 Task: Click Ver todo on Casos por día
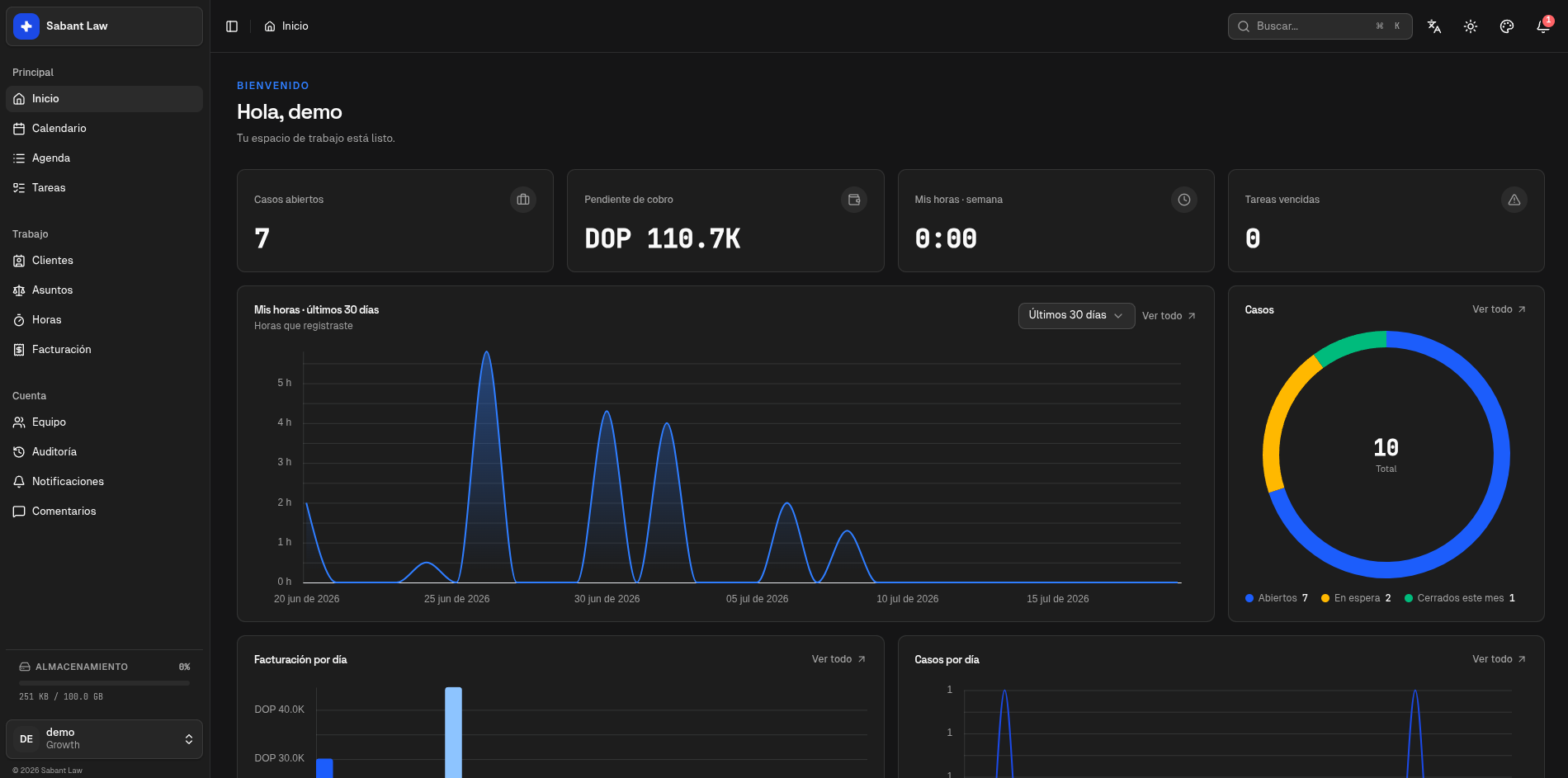(1499, 659)
